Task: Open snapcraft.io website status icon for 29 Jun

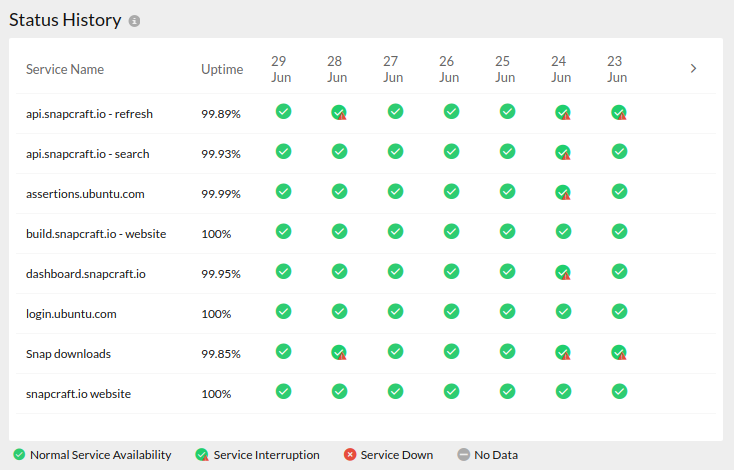Action: [283, 391]
